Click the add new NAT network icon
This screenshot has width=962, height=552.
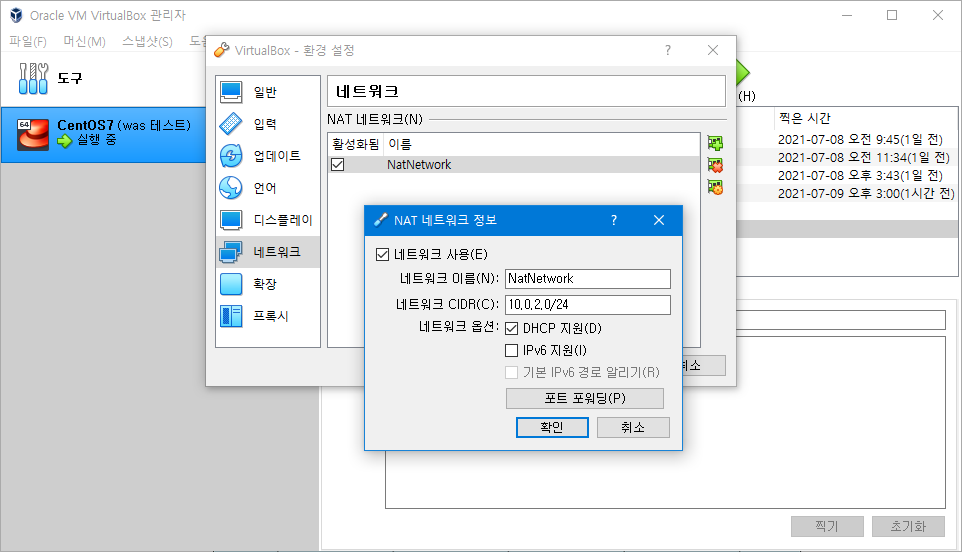(715, 143)
